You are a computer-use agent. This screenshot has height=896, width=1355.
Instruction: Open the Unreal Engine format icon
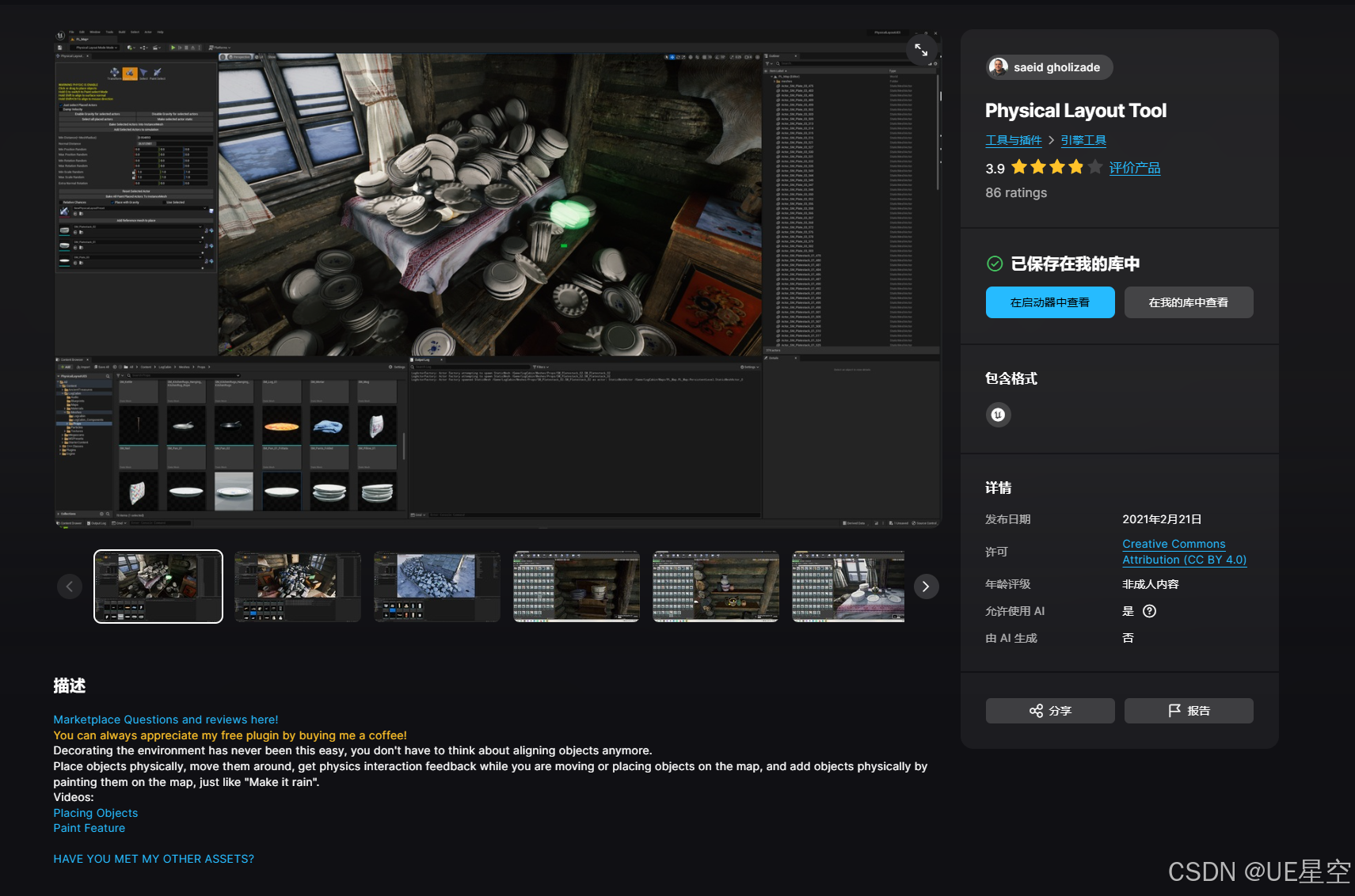point(998,414)
